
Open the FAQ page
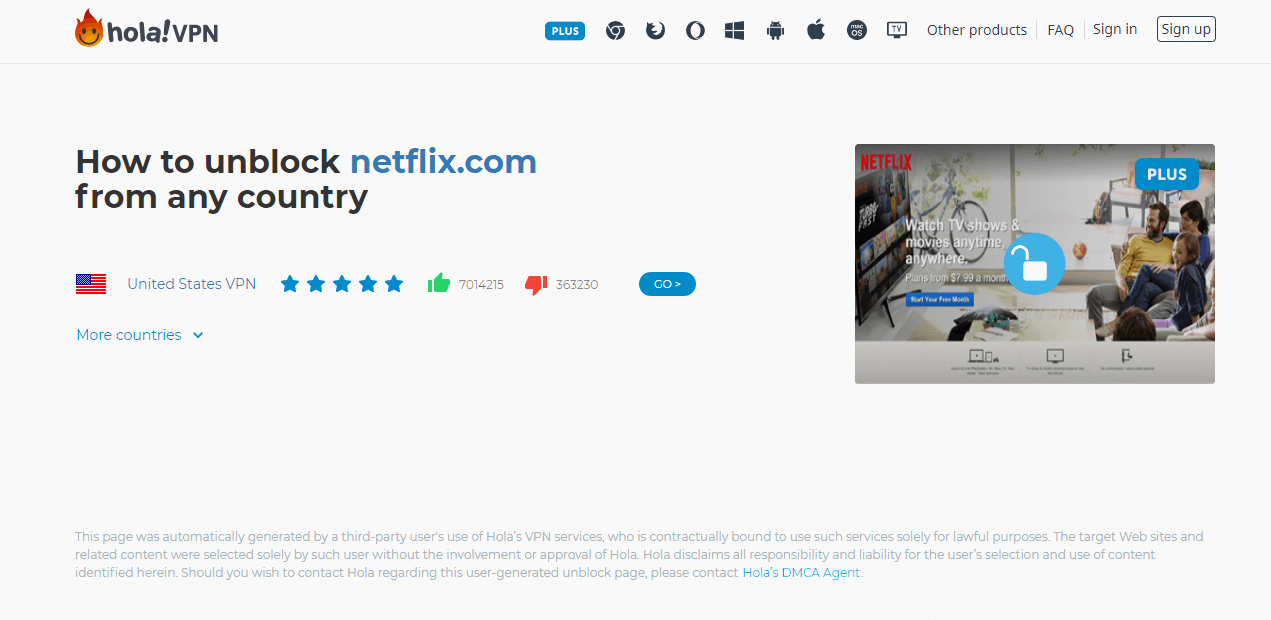[x=1061, y=30]
